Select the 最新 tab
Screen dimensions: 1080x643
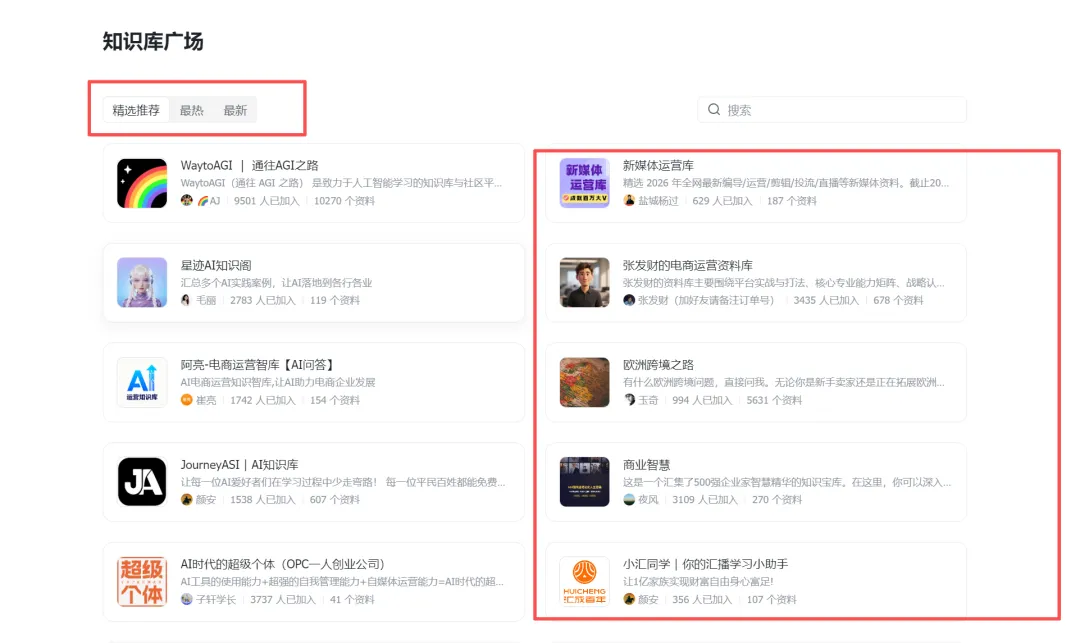coord(235,110)
